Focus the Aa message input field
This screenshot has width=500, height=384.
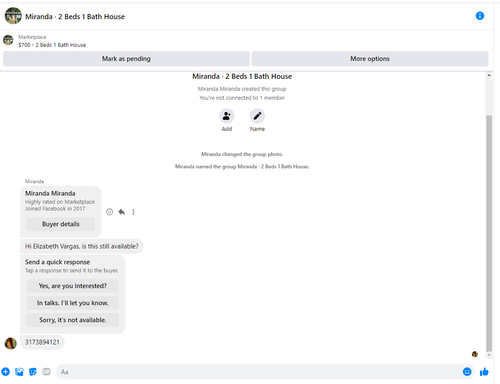click(258, 372)
